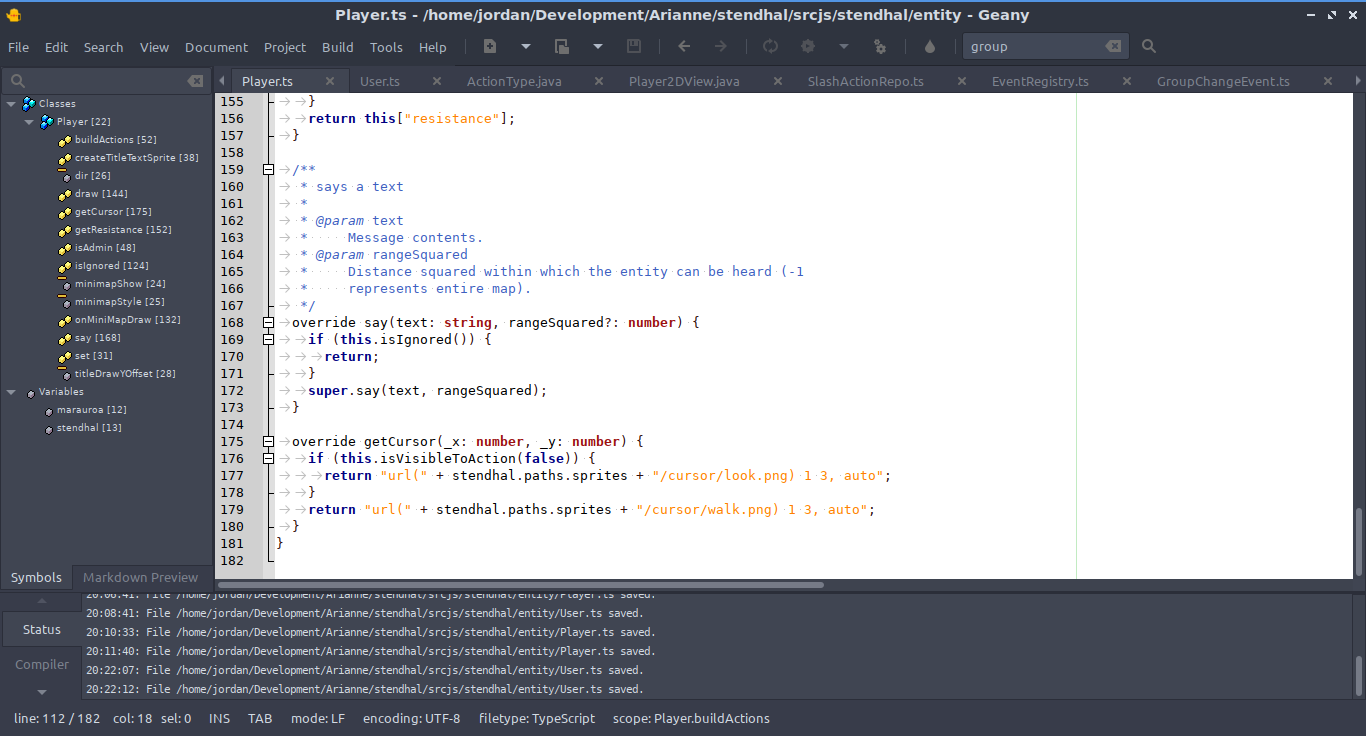The width and height of the screenshot is (1366, 736).
Task: Select getCursor [175] symbol
Action: click(113, 212)
